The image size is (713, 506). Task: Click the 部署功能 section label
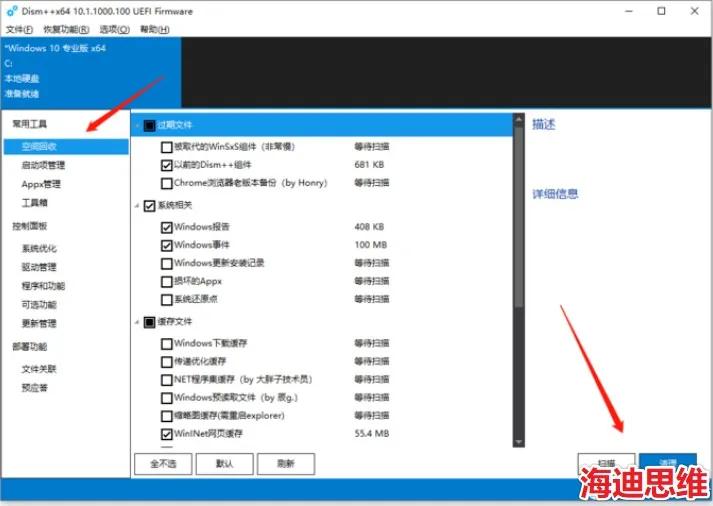coord(30,347)
